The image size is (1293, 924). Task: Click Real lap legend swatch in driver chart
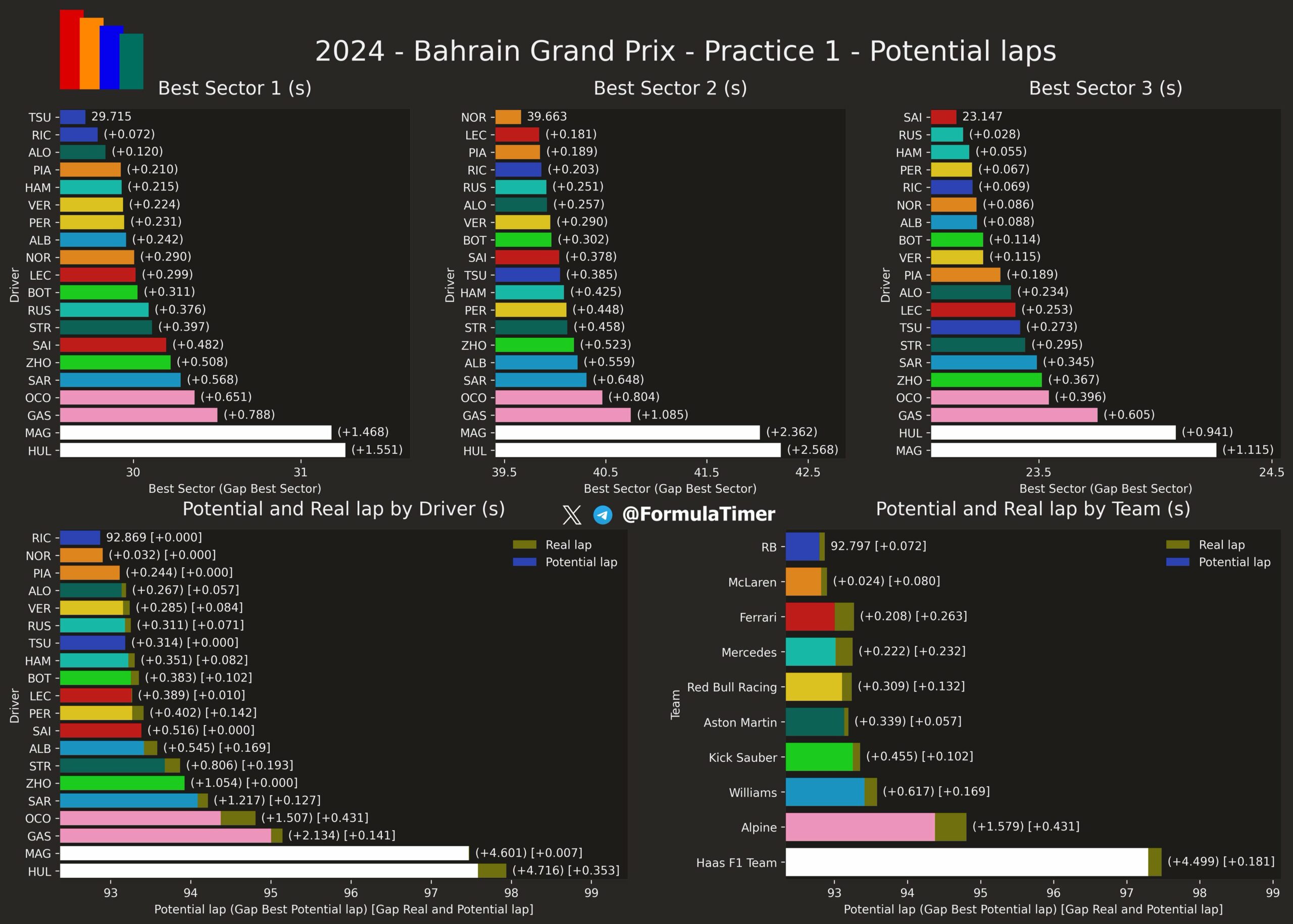[x=524, y=544]
